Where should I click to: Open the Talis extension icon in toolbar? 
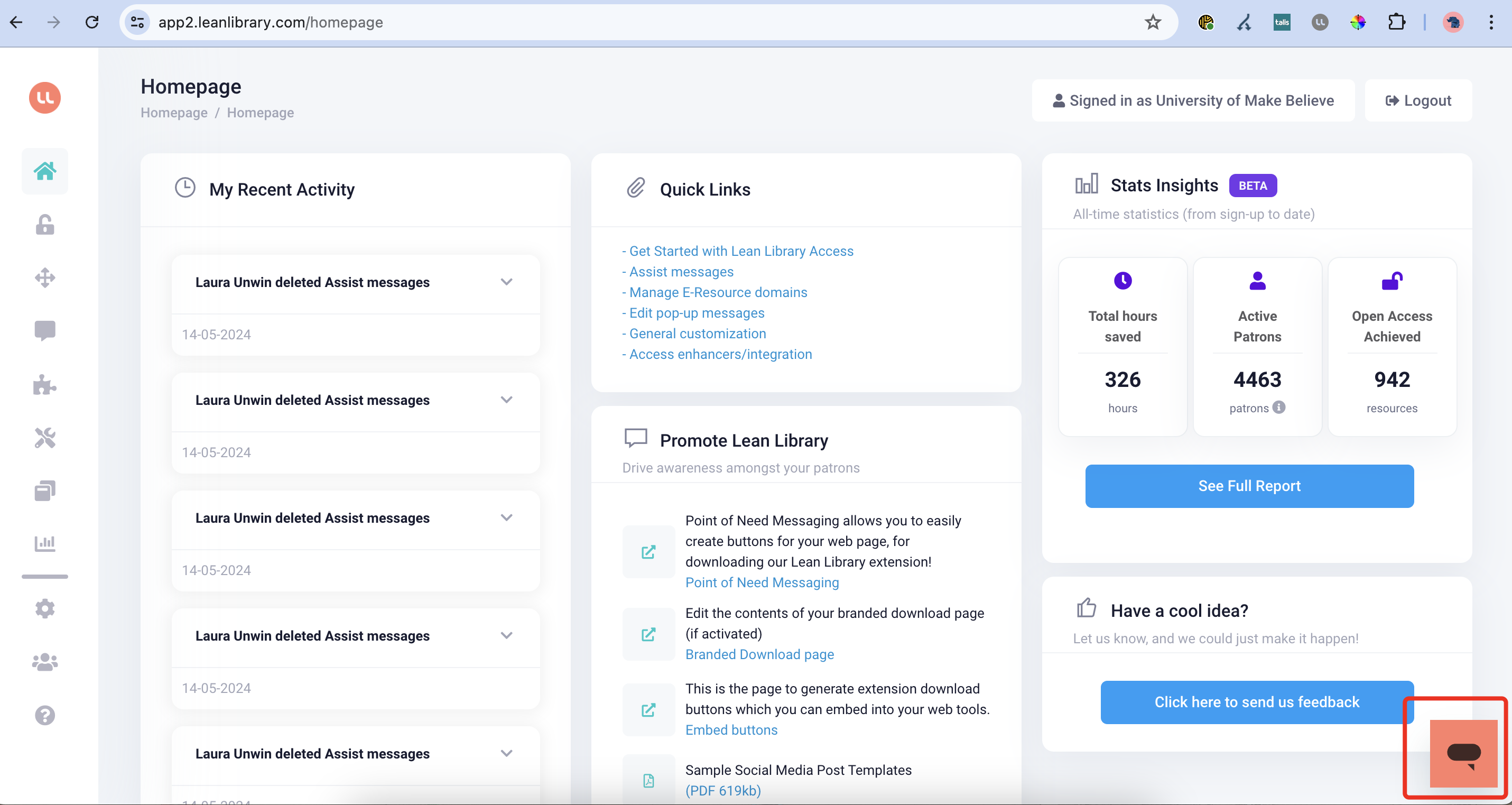(x=1282, y=22)
